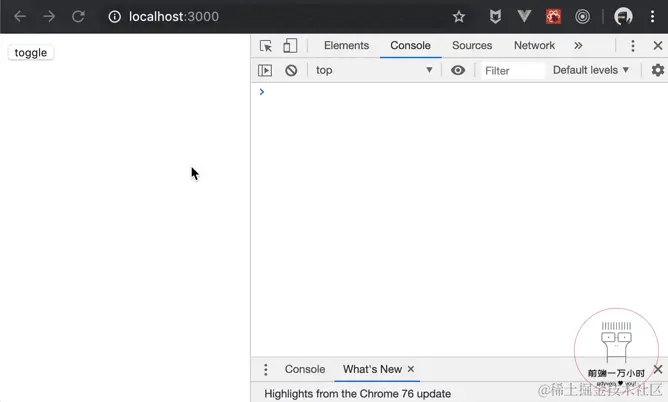View site information icon in address bar

[x=115, y=17]
